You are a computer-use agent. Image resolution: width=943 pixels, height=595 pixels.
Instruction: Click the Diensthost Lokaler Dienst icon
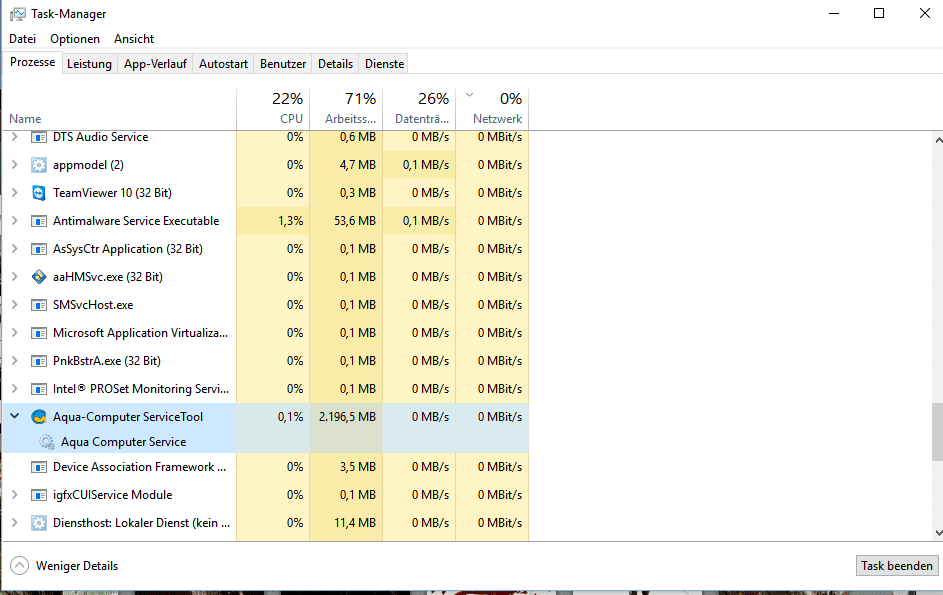click(x=39, y=523)
